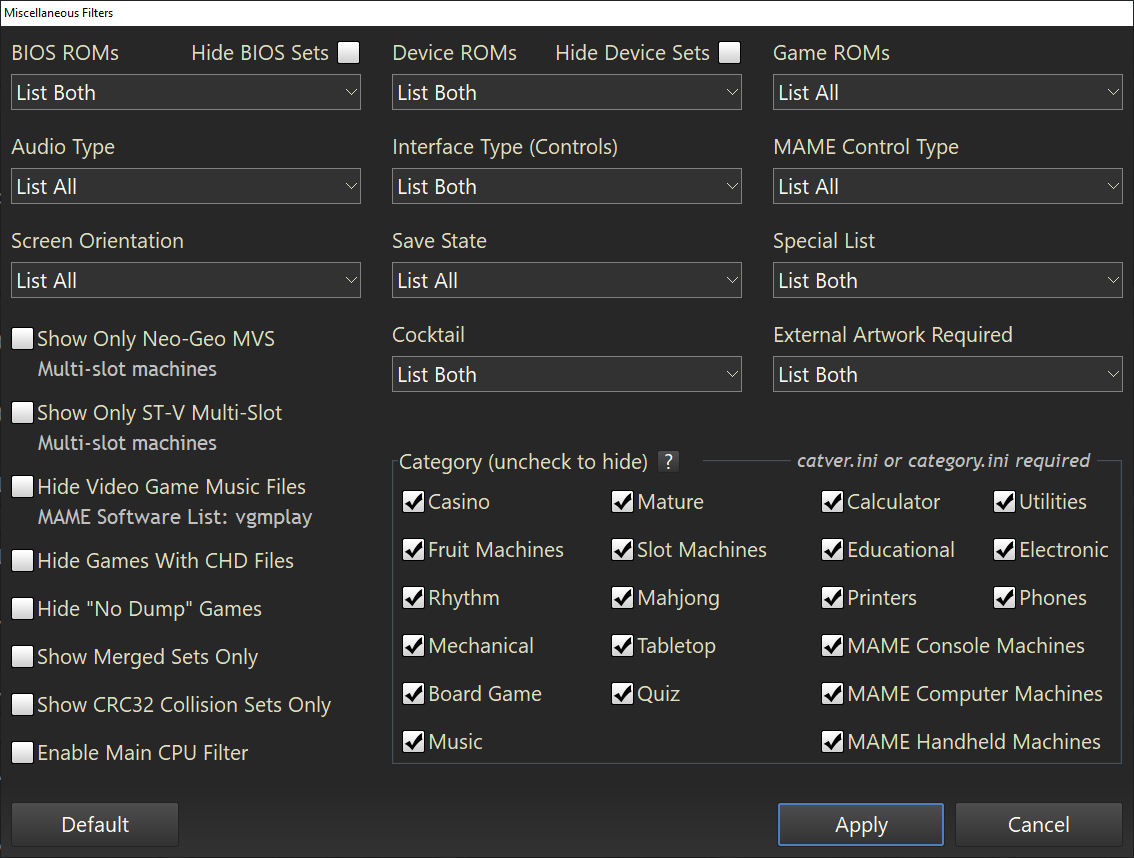Check Show Merged Sets Only
The image size is (1134, 858).
click(23, 657)
